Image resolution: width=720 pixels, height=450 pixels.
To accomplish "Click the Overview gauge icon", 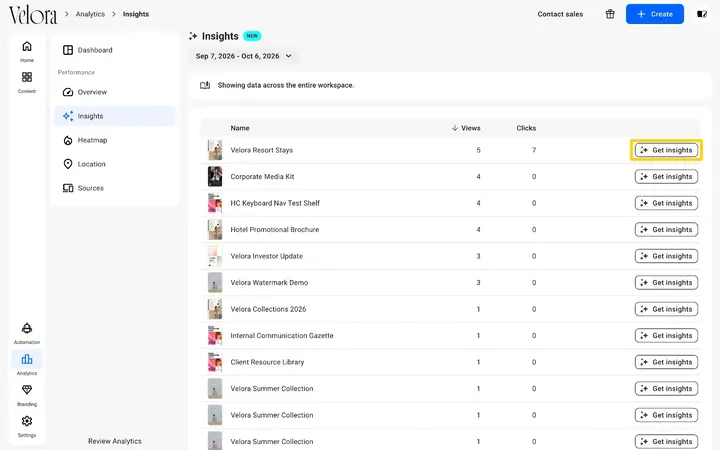I will click(68, 92).
